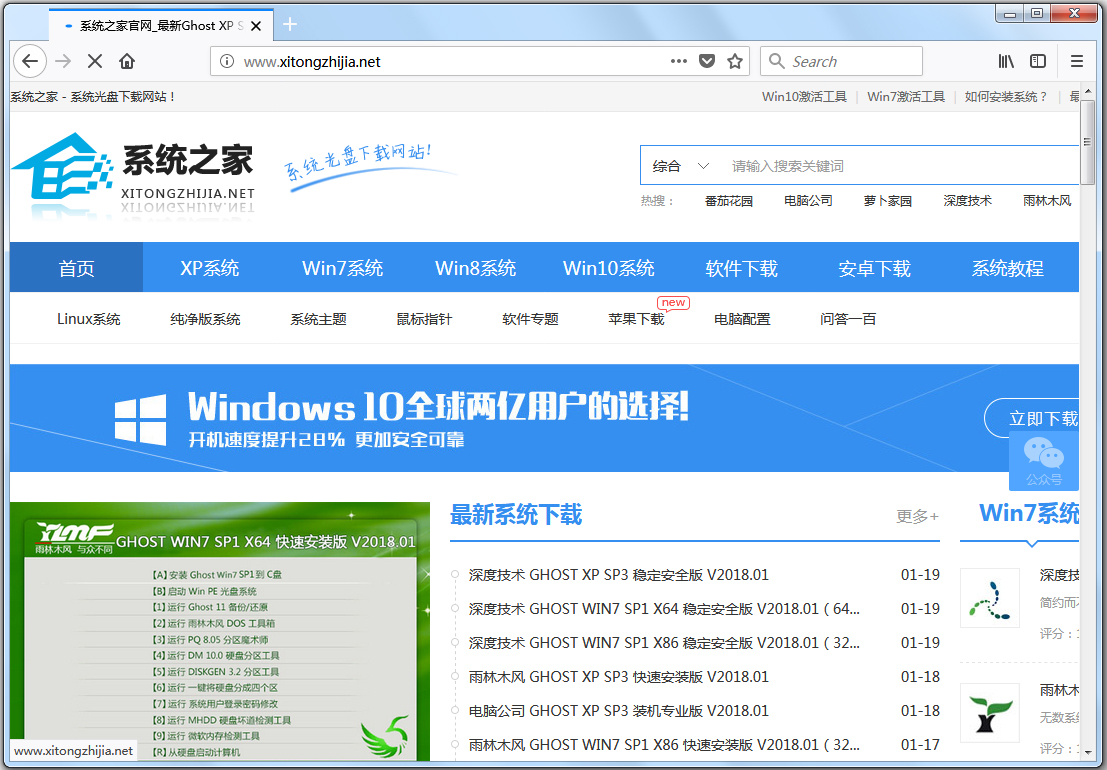Click the green GHOST WIN7 SP1 X64 slideshow image
Image resolution: width=1107 pixels, height=770 pixels.
point(220,632)
